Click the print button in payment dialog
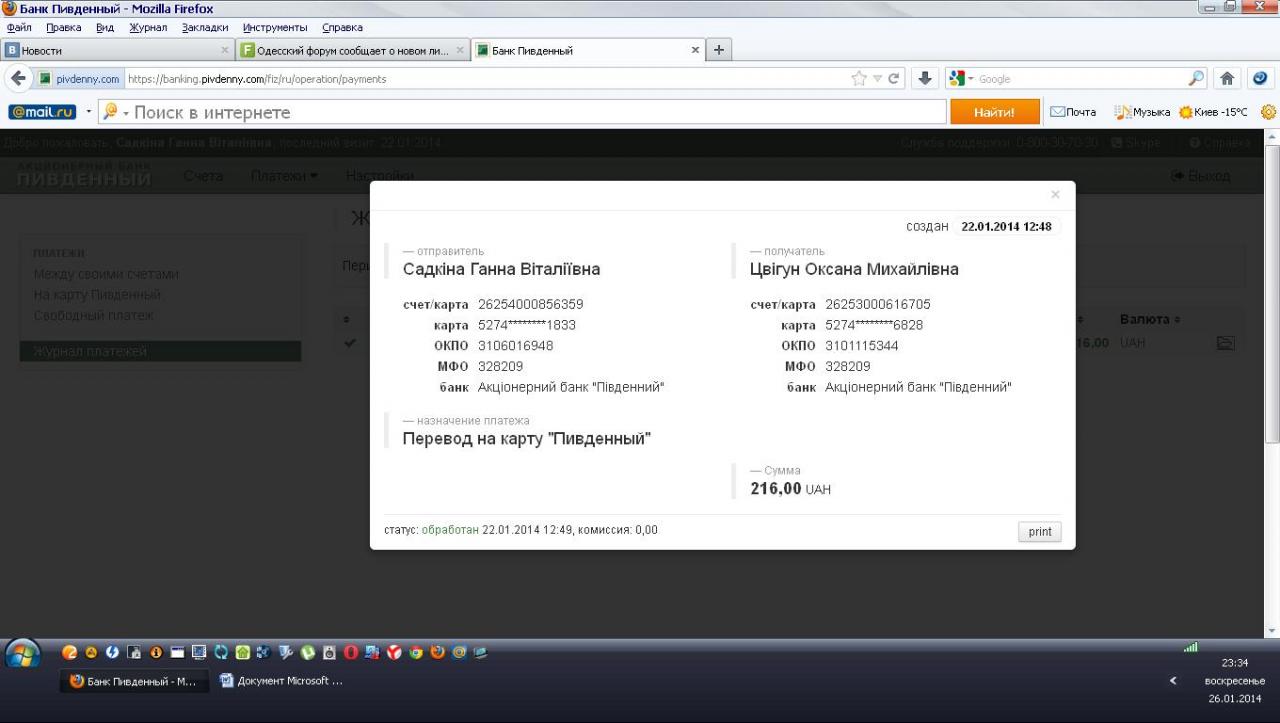Screen dimensions: 1280x723 click(1040, 531)
